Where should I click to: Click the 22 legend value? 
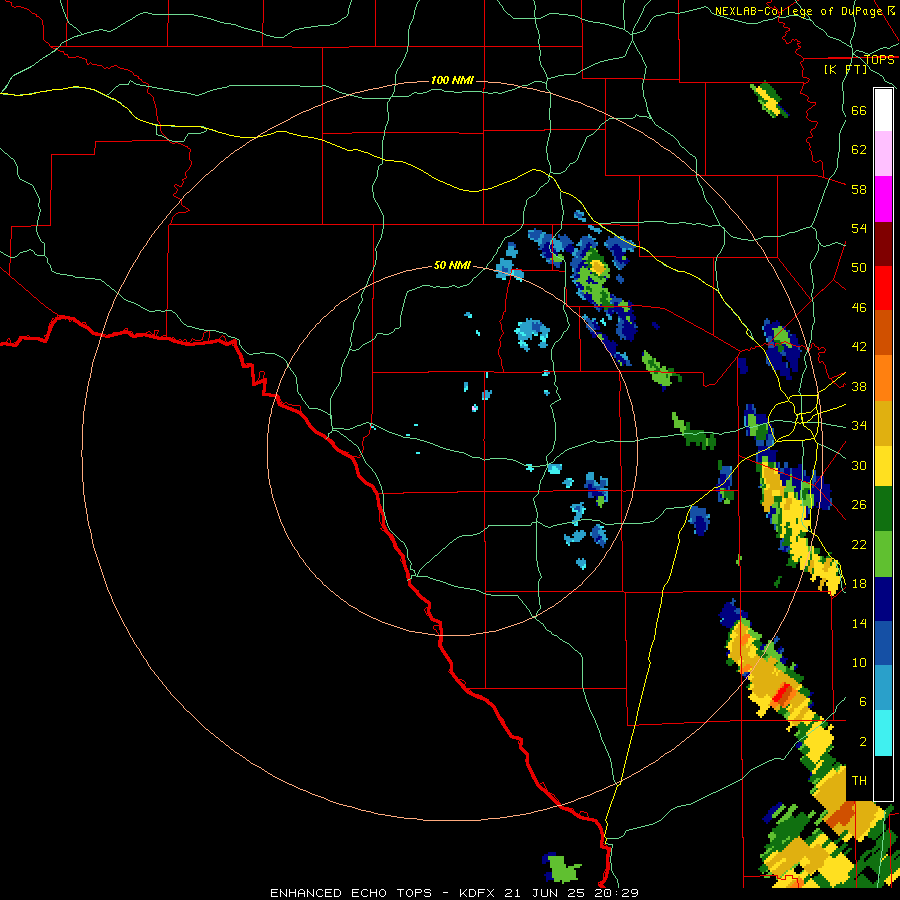(859, 545)
